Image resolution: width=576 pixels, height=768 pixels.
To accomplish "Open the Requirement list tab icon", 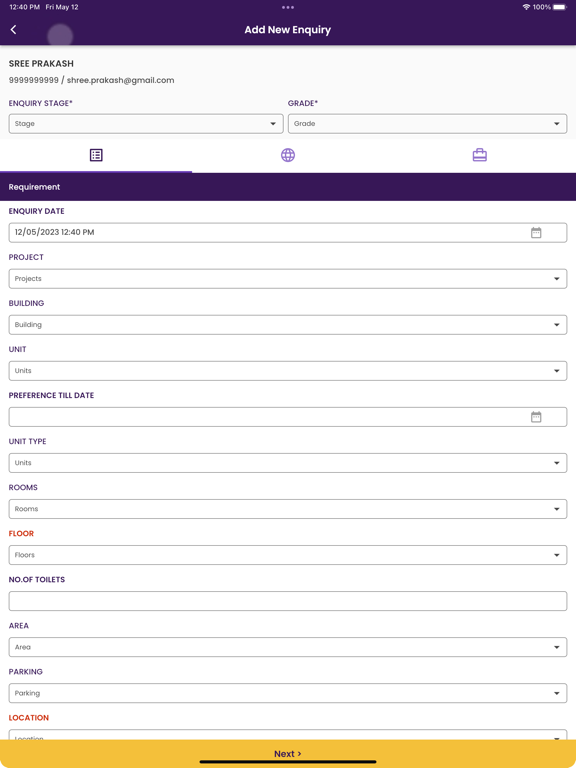I will click(x=96, y=155).
